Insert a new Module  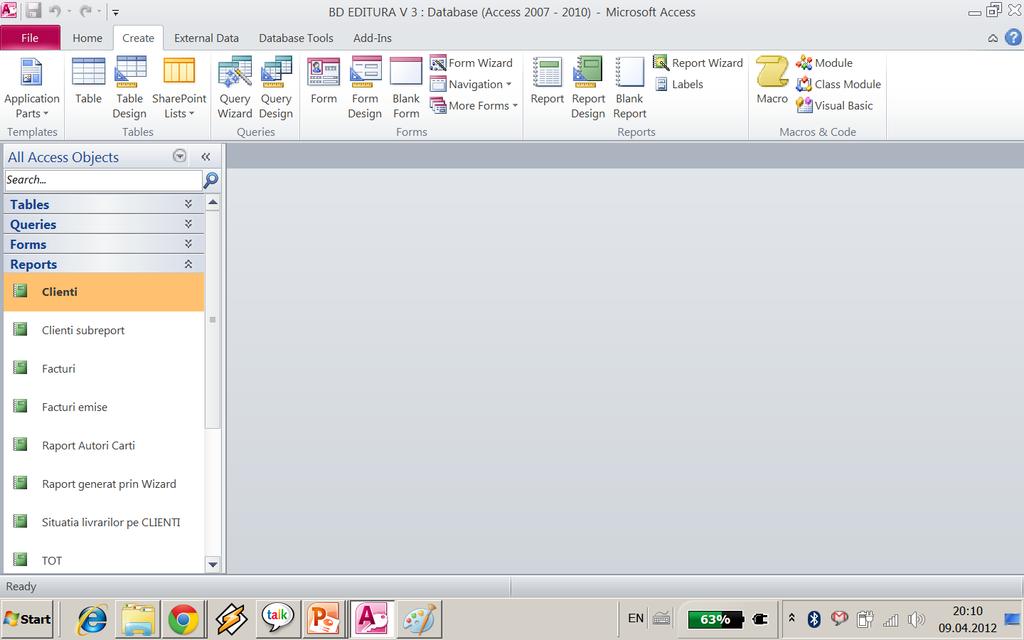[824, 63]
